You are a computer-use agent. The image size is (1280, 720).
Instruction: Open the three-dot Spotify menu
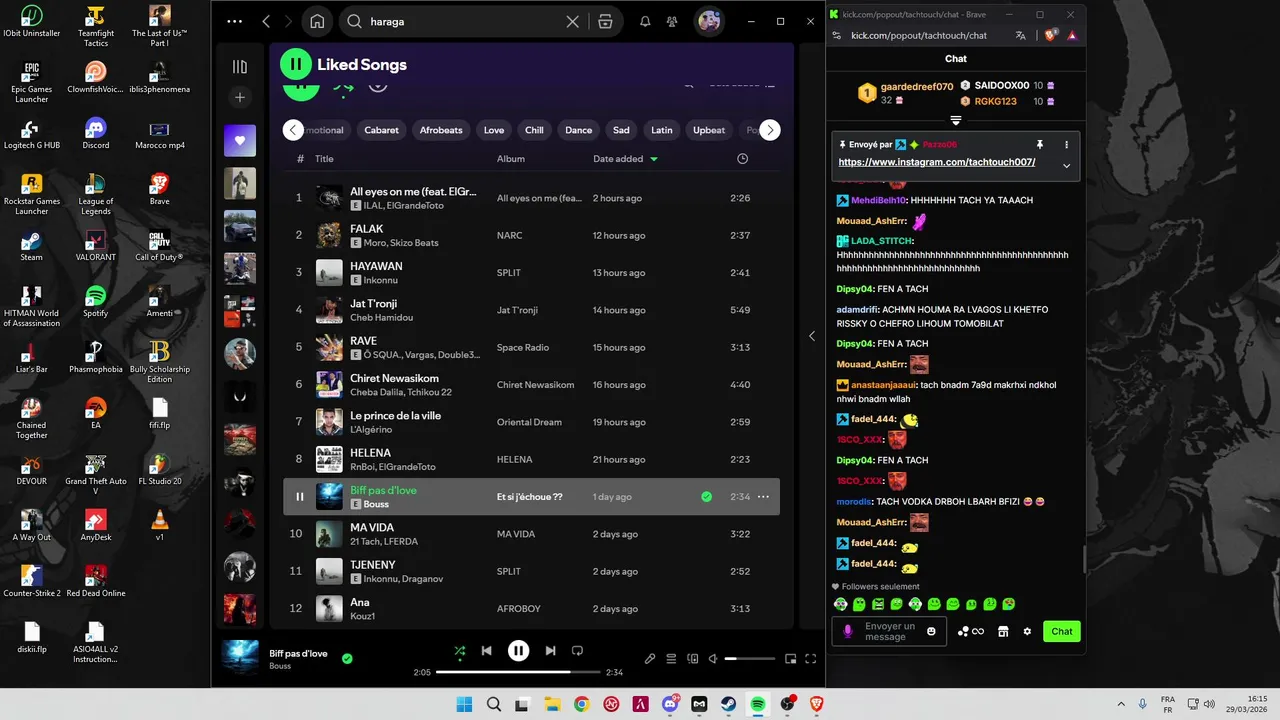(235, 21)
